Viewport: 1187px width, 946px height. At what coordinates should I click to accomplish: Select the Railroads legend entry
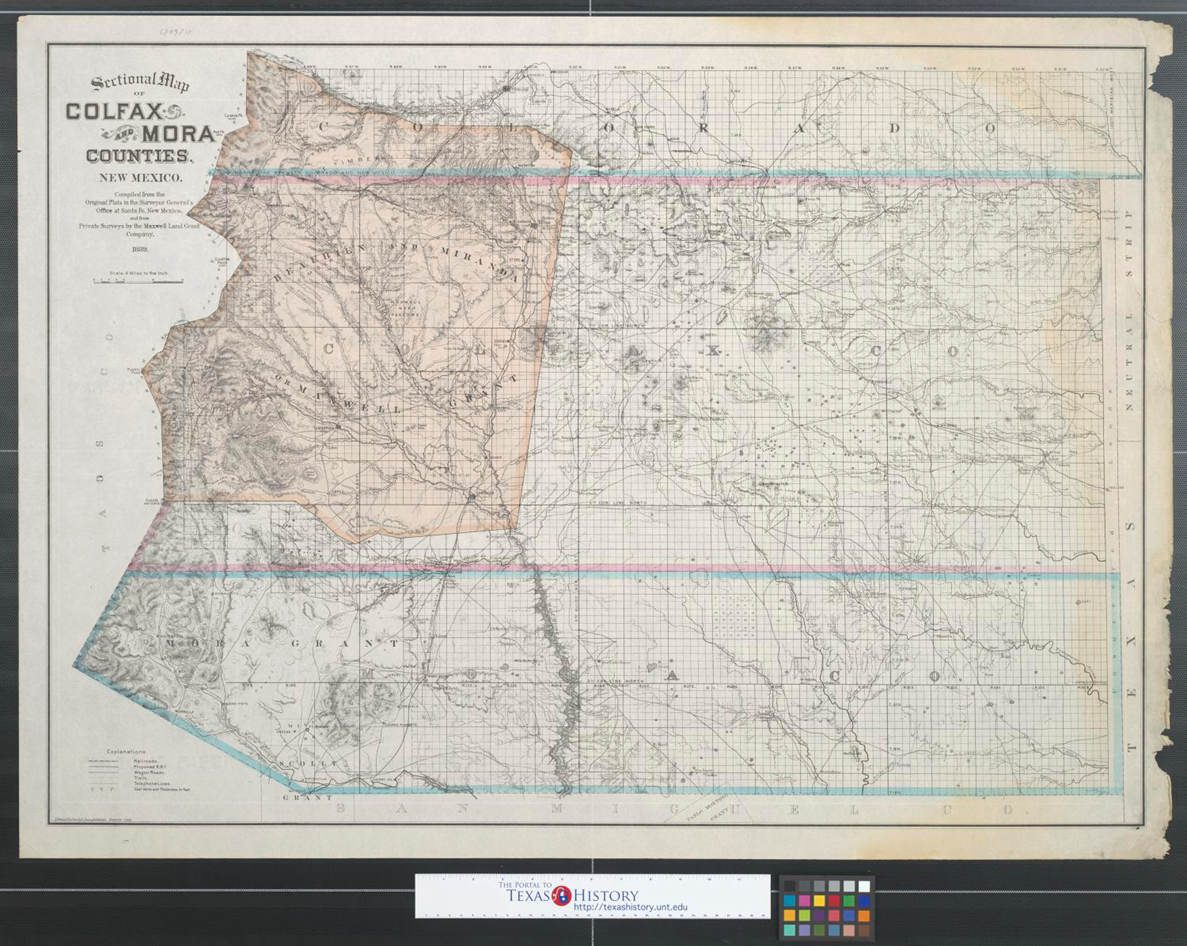pos(145,759)
